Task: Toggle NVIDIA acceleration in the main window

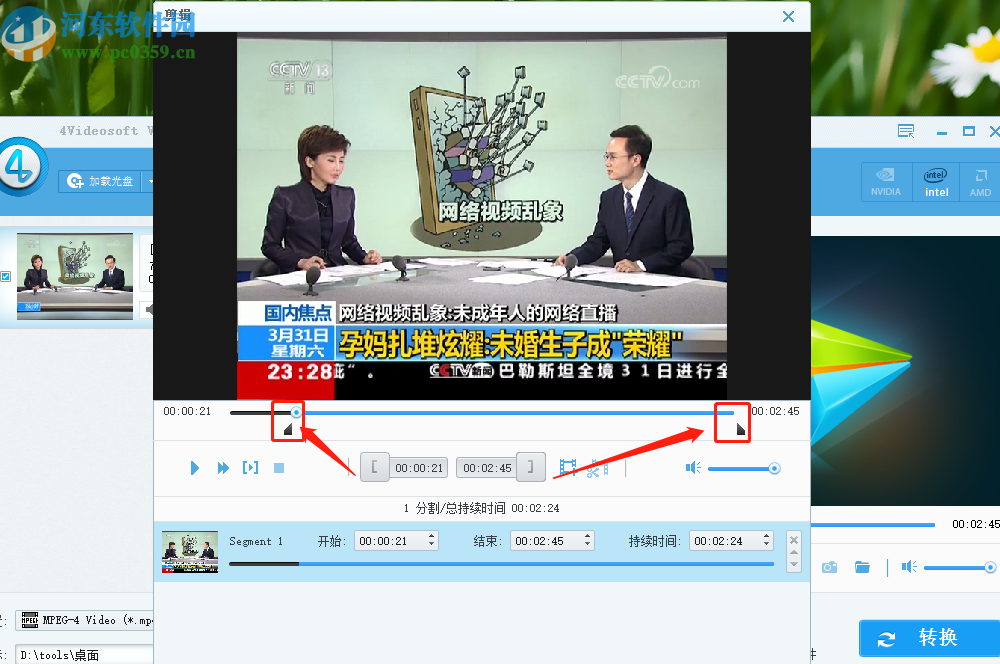Action: pyautogui.click(x=886, y=182)
